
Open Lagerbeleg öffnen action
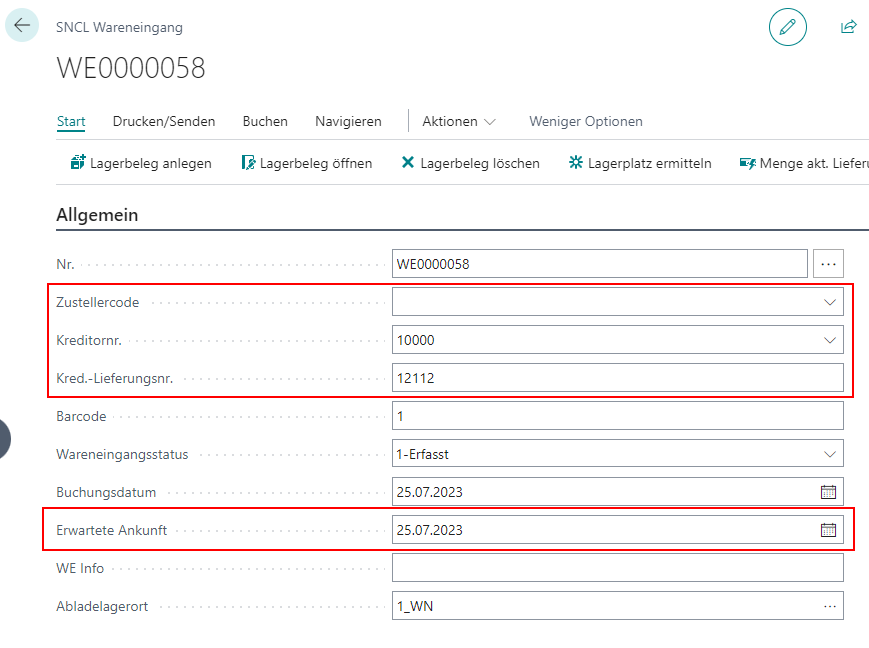[x=307, y=163]
